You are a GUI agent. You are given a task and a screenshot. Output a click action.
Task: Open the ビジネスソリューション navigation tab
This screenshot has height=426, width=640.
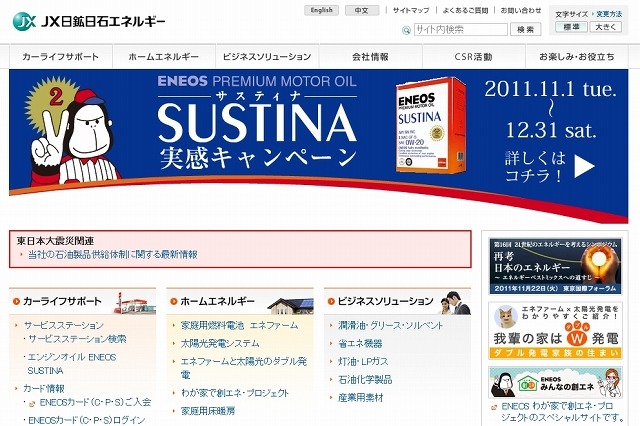[x=267, y=57]
